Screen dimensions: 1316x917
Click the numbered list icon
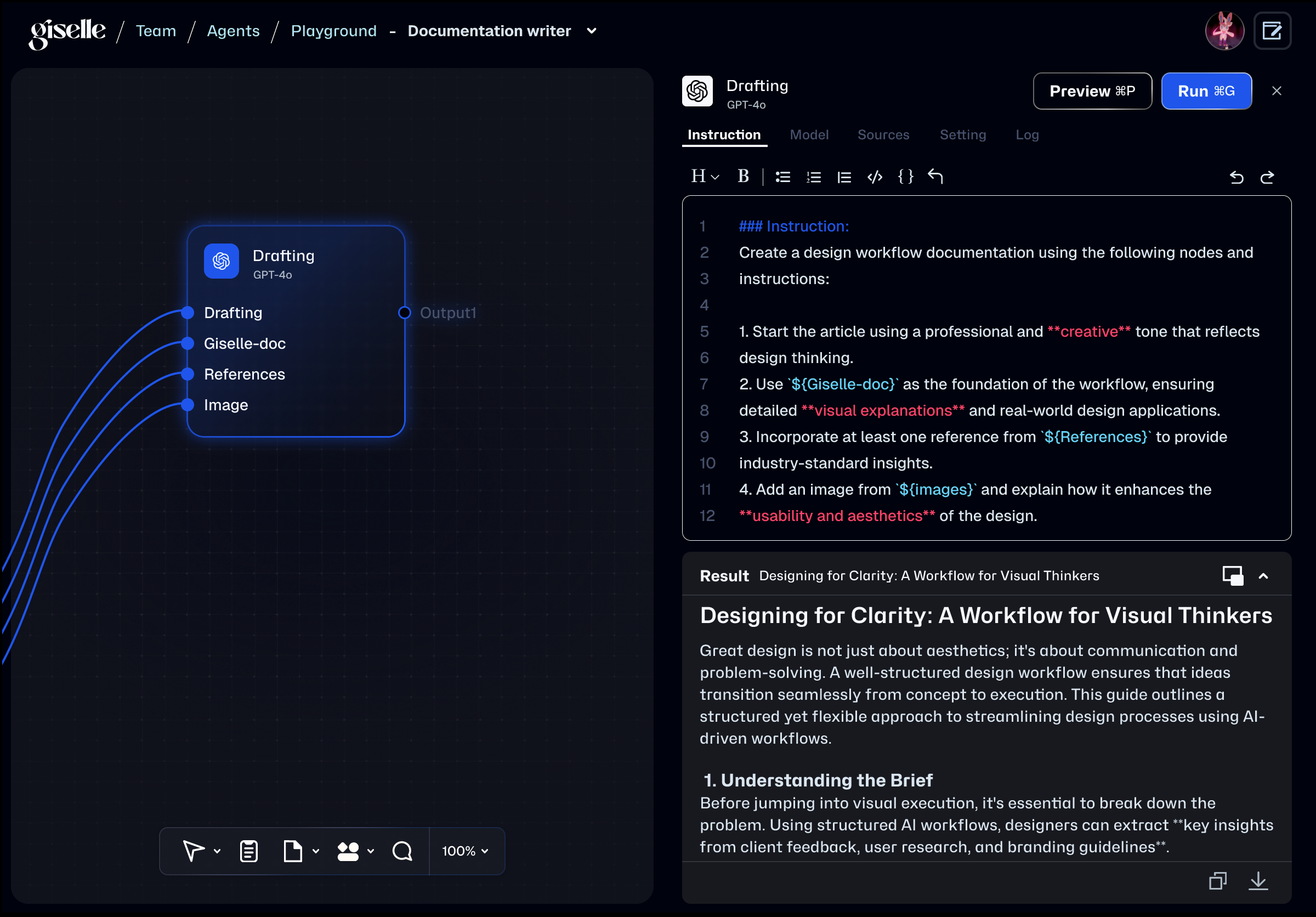click(814, 177)
